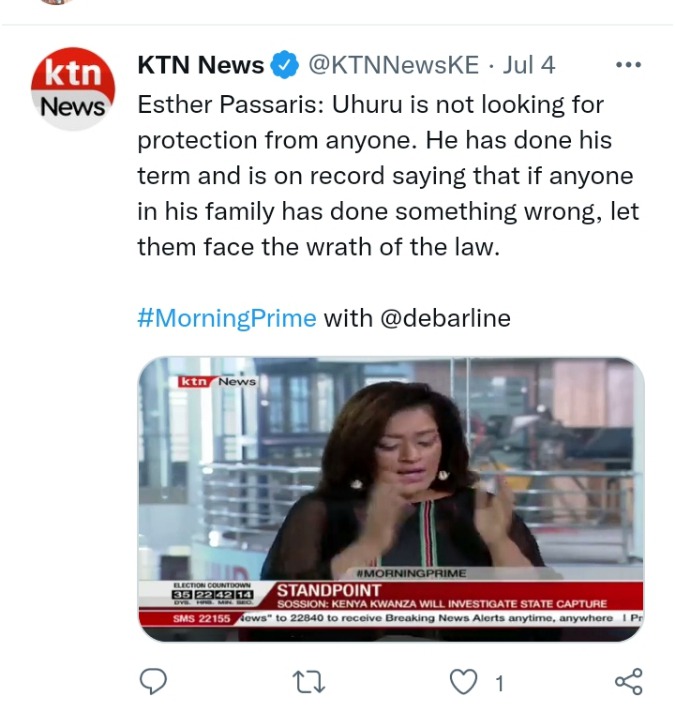675x711 pixels.
Task: Click the like count number 1
Action: pos(499,683)
